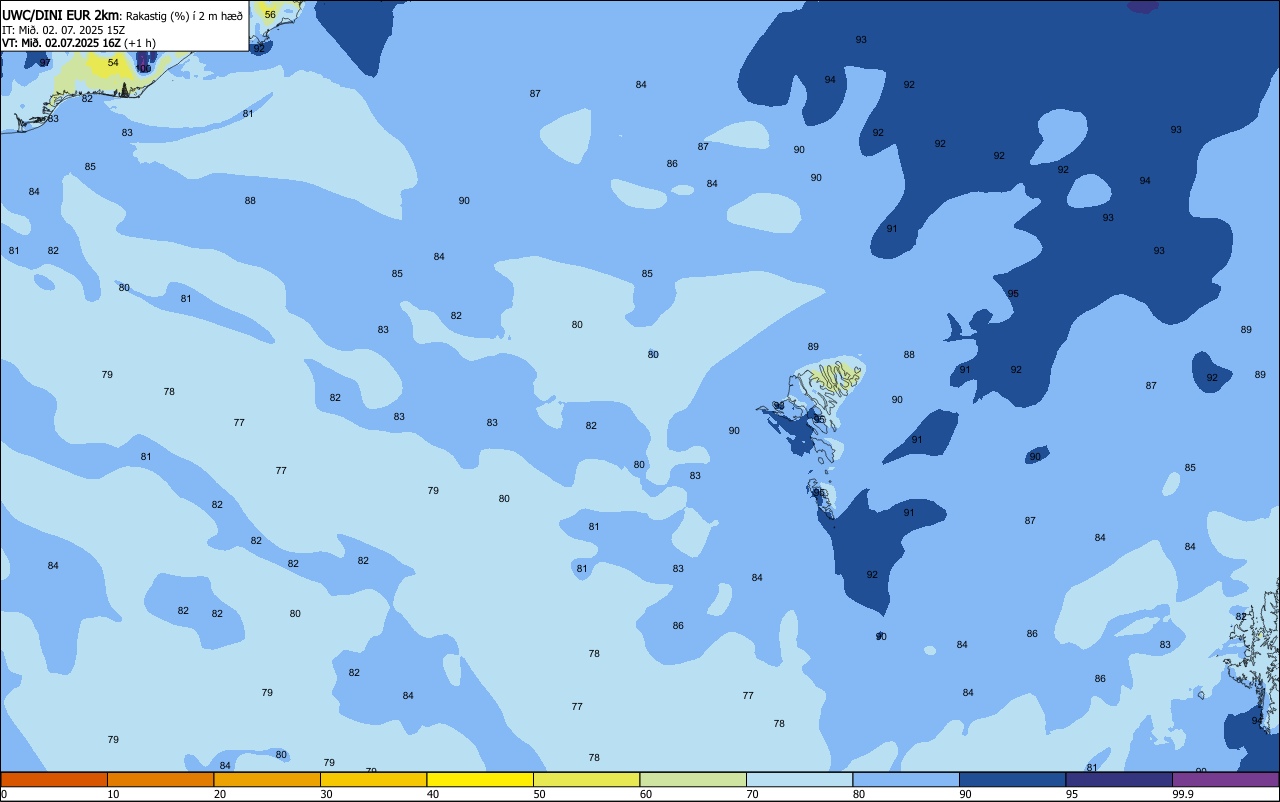Pick the 50–60 pale yellow legend segment
Viewport: 1280px width, 802px height.
[586, 779]
